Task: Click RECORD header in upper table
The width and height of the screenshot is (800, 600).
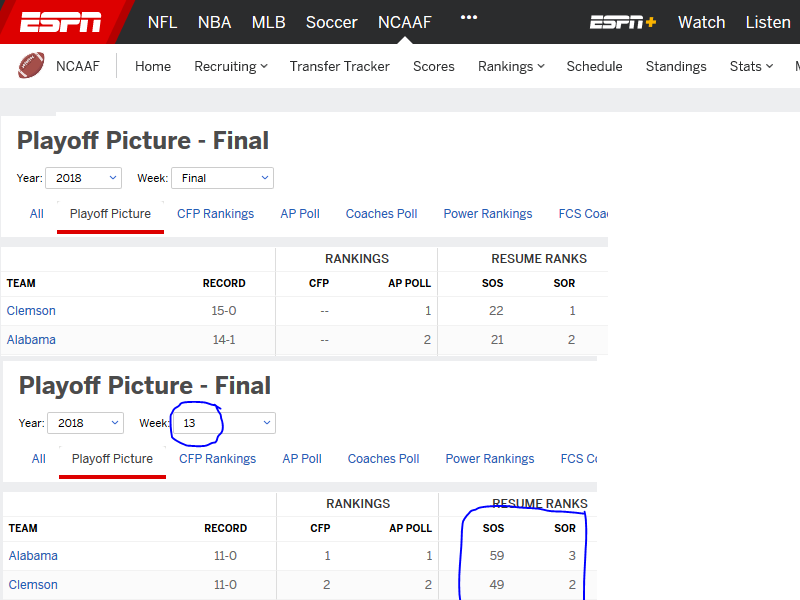Action: click(224, 283)
